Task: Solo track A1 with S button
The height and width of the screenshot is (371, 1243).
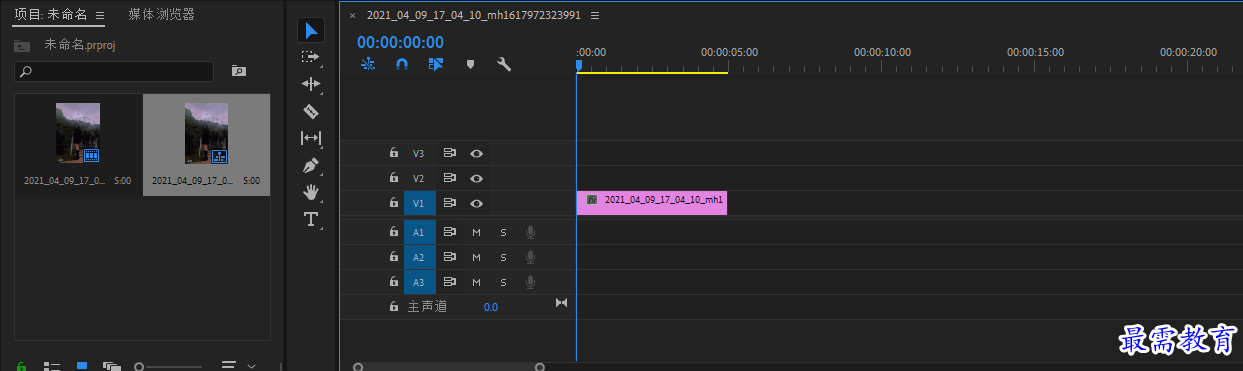Action: click(503, 232)
